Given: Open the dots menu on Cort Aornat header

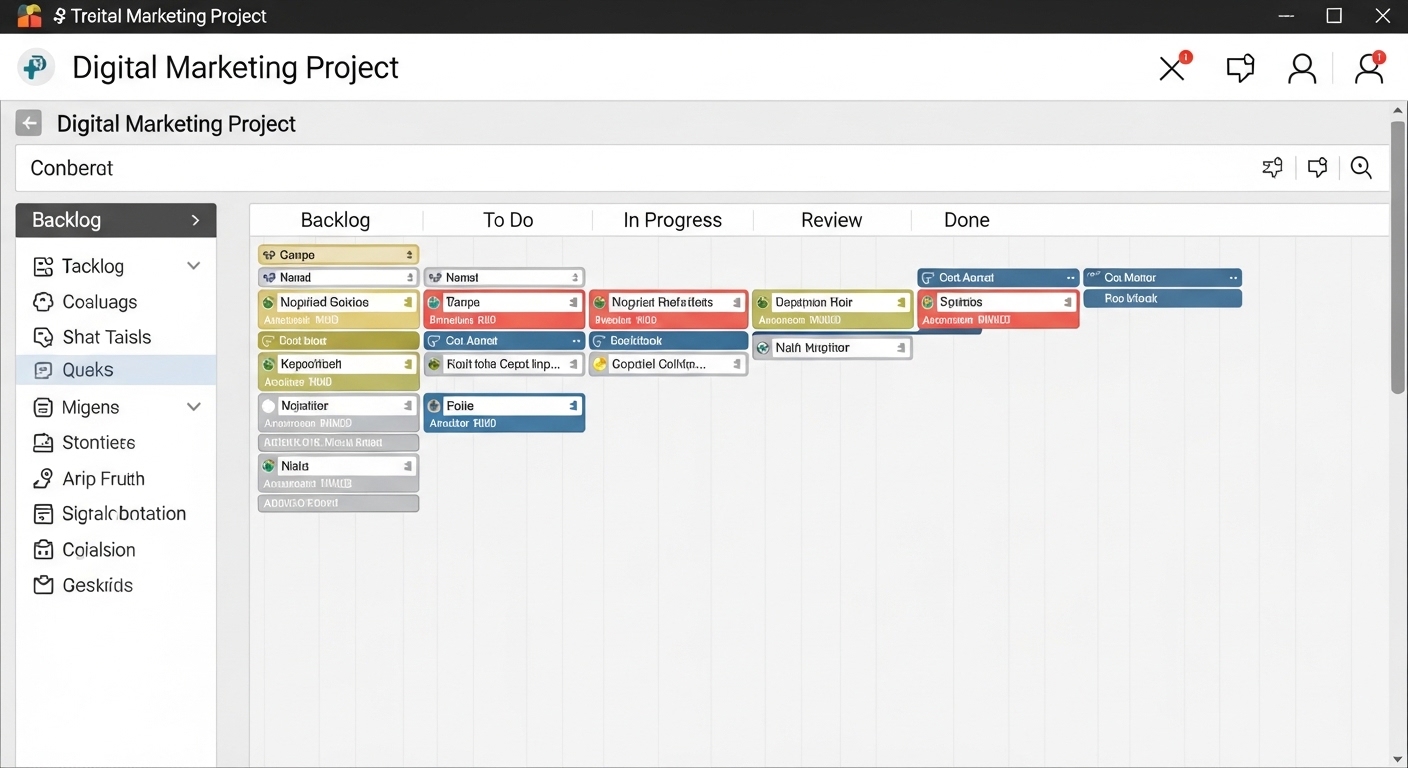Looking at the screenshot, I should [x=1070, y=278].
